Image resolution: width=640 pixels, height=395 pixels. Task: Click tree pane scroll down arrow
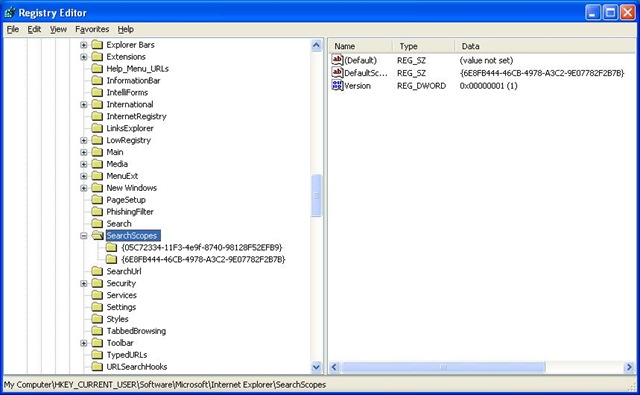coord(316,367)
